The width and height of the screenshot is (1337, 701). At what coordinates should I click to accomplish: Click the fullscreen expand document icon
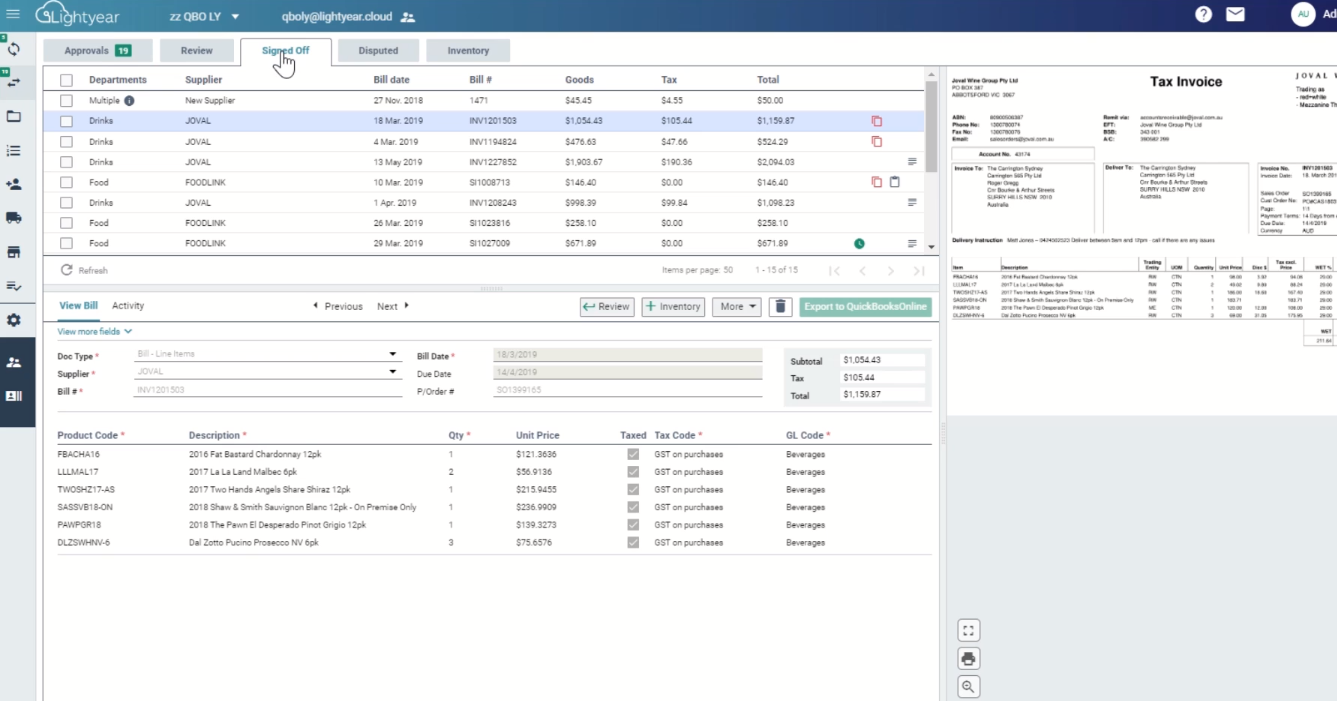[968, 630]
